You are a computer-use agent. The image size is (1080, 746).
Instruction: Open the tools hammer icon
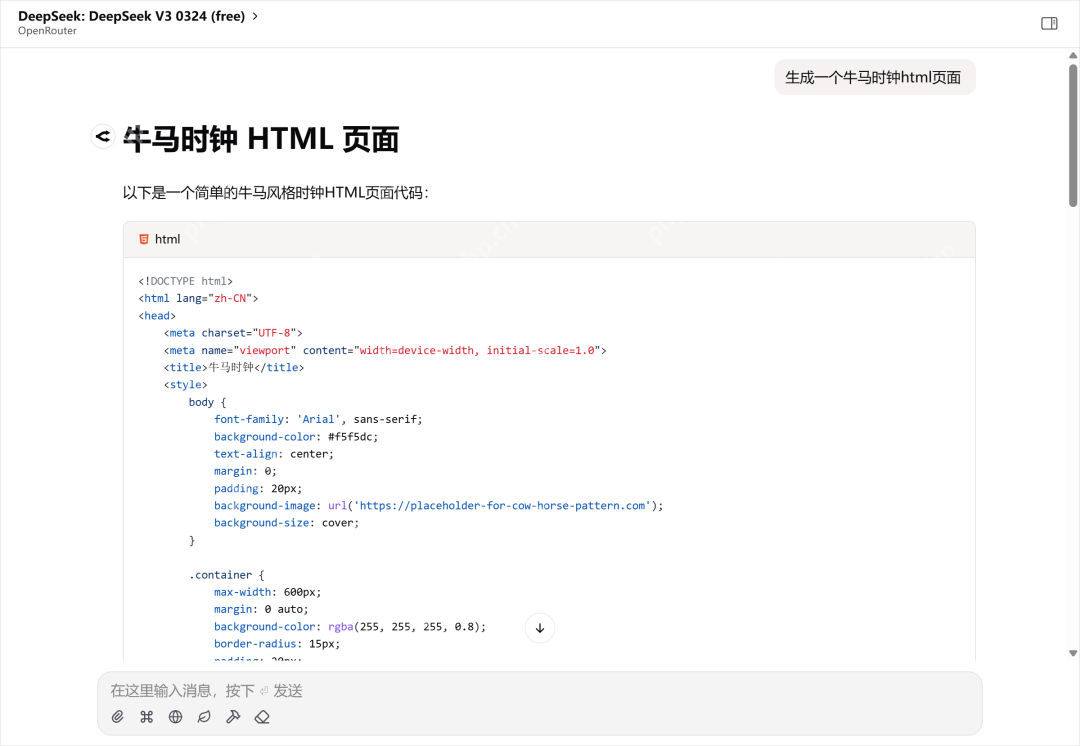click(x=233, y=717)
